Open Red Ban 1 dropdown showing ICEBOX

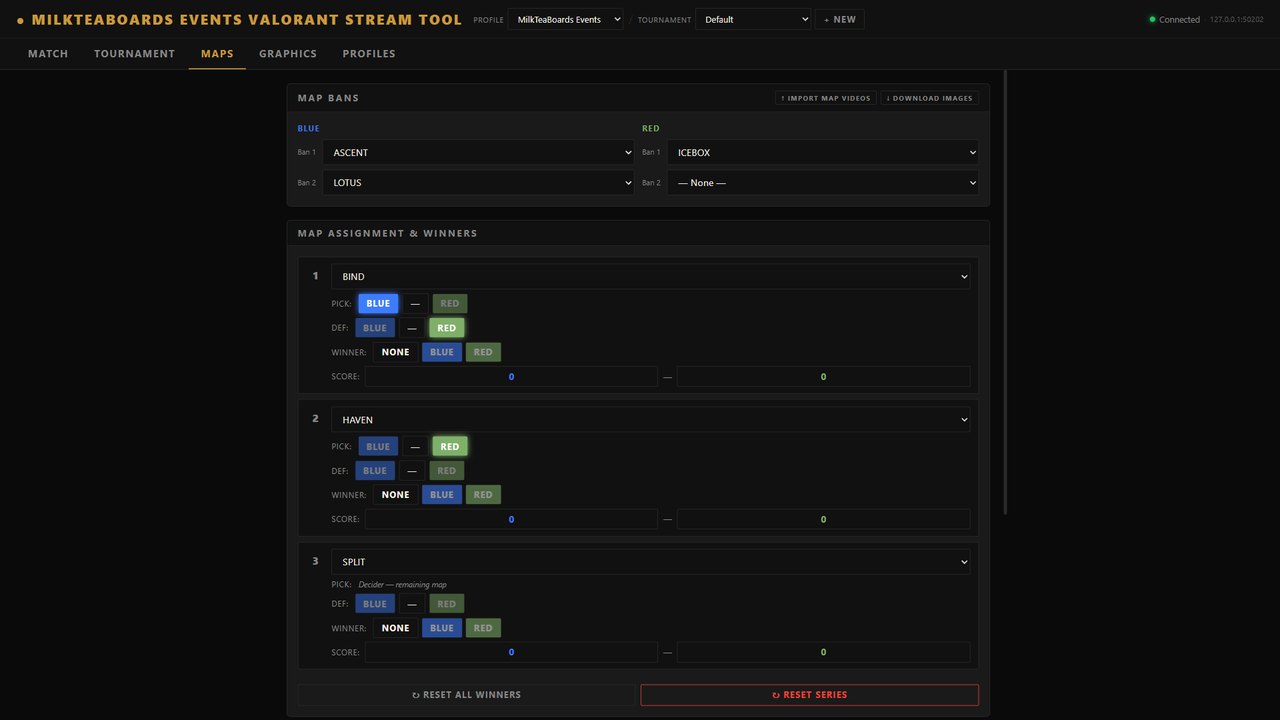[823, 152]
